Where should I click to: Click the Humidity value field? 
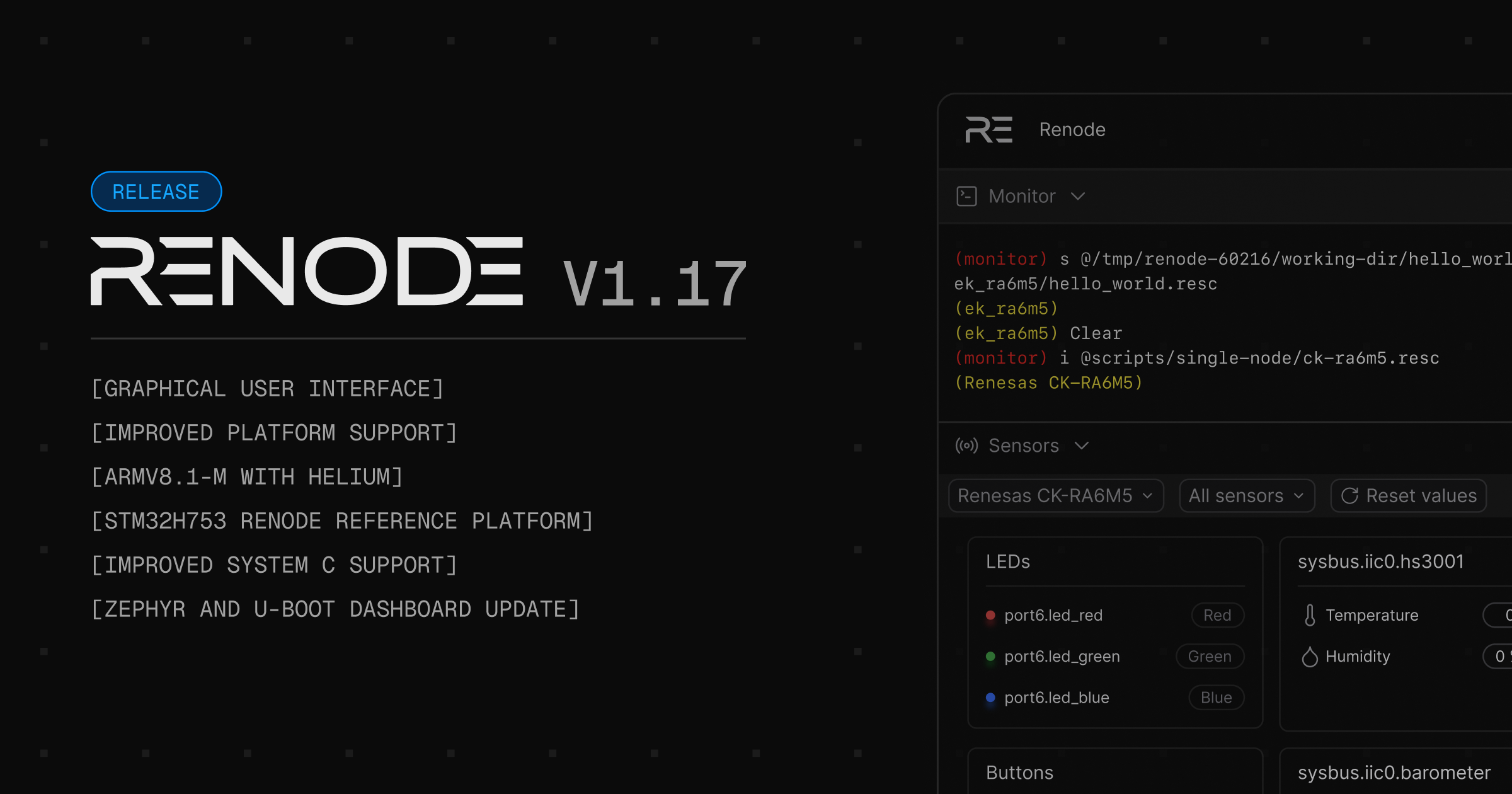click(1498, 657)
